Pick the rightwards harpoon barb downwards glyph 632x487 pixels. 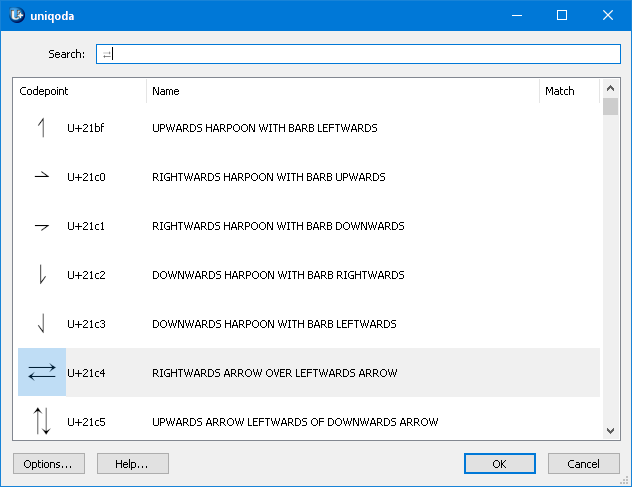pos(42,226)
